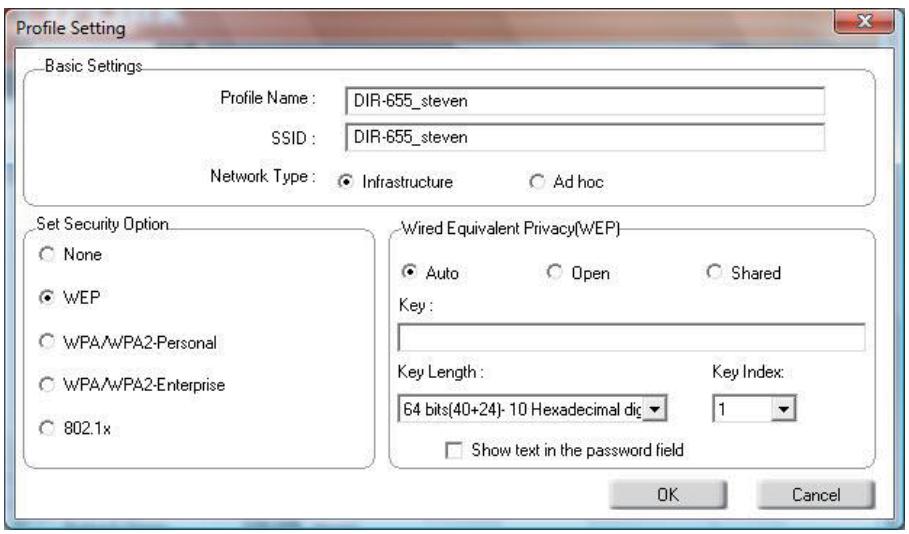Click the SSID text field
This screenshot has height=534, width=909.
coord(585,137)
